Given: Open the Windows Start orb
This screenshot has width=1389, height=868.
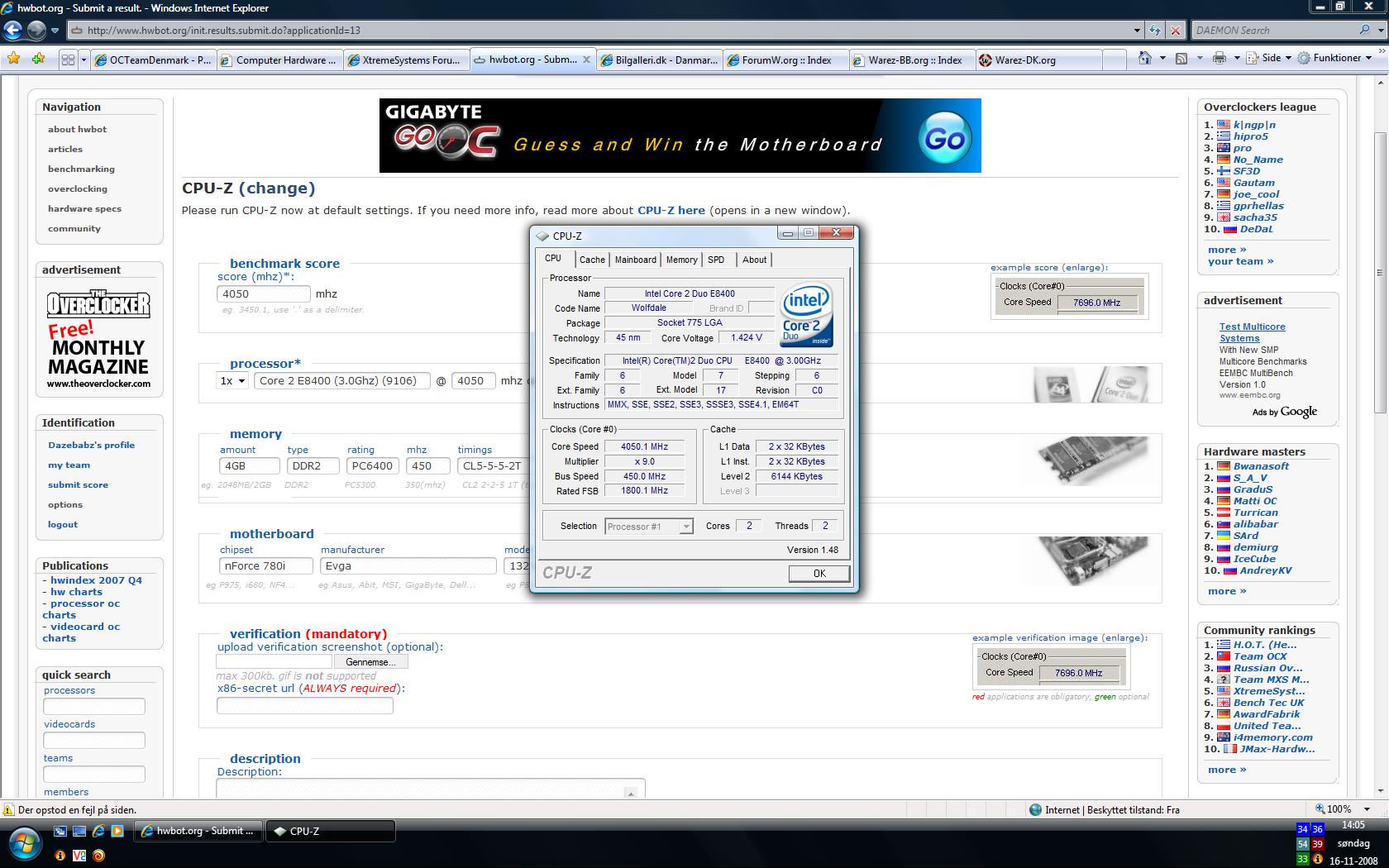Looking at the screenshot, I should 25,843.
